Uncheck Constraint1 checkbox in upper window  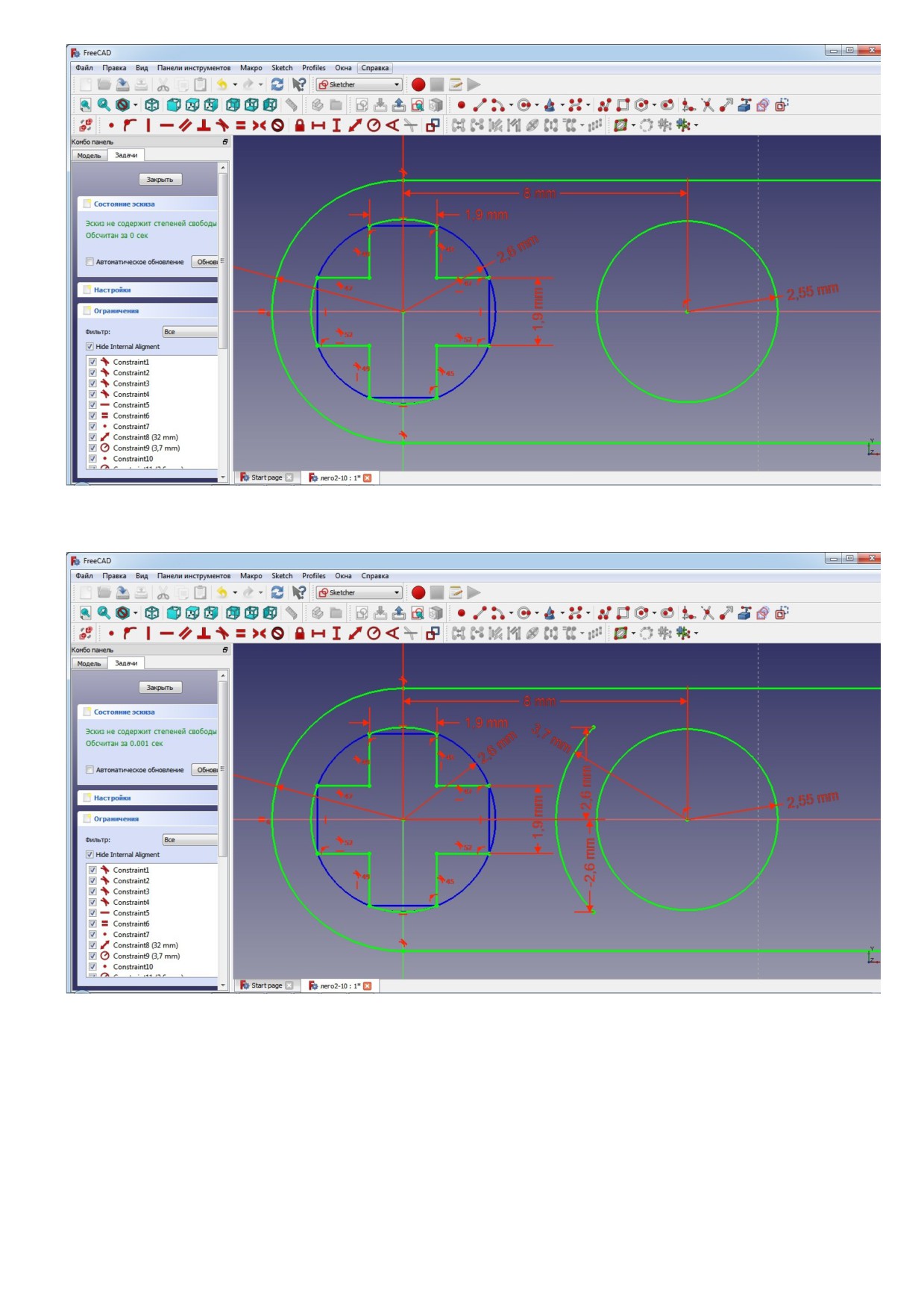[x=92, y=362]
